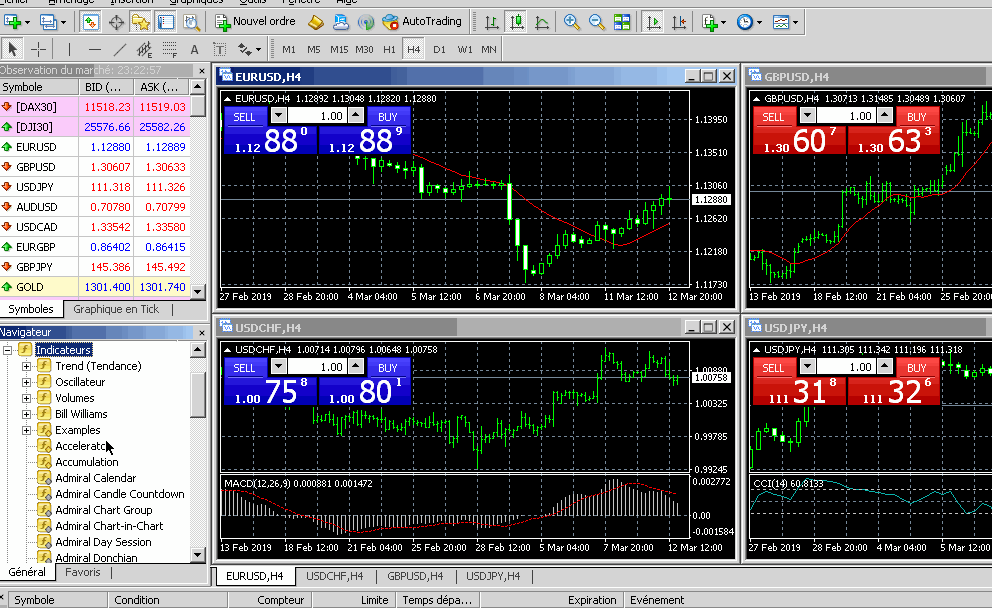Select the arrows drawing tool
The image size is (992, 608).
[x=245, y=49]
